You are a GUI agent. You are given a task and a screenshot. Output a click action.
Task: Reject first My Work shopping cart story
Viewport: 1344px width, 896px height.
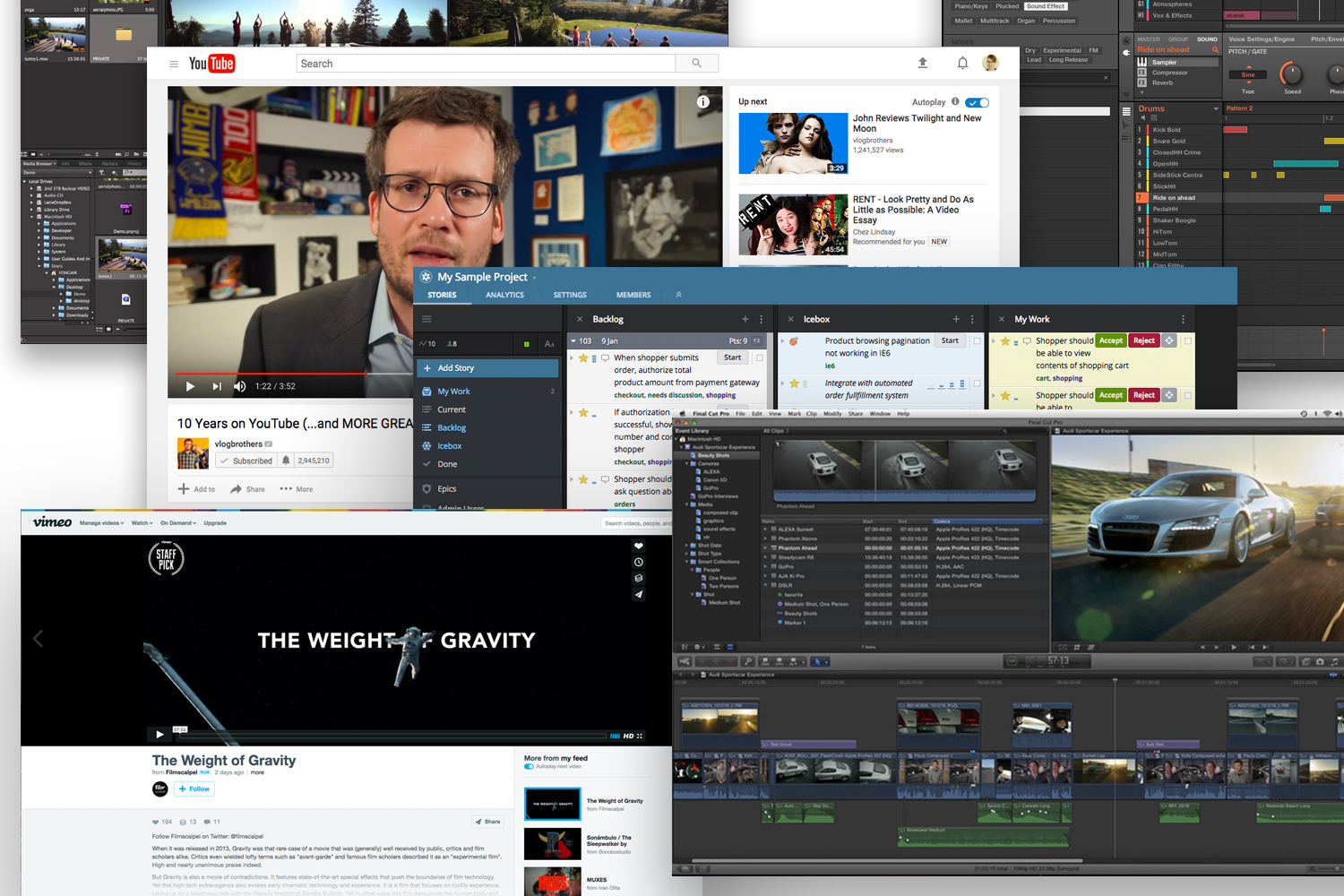coord(1144,341)
